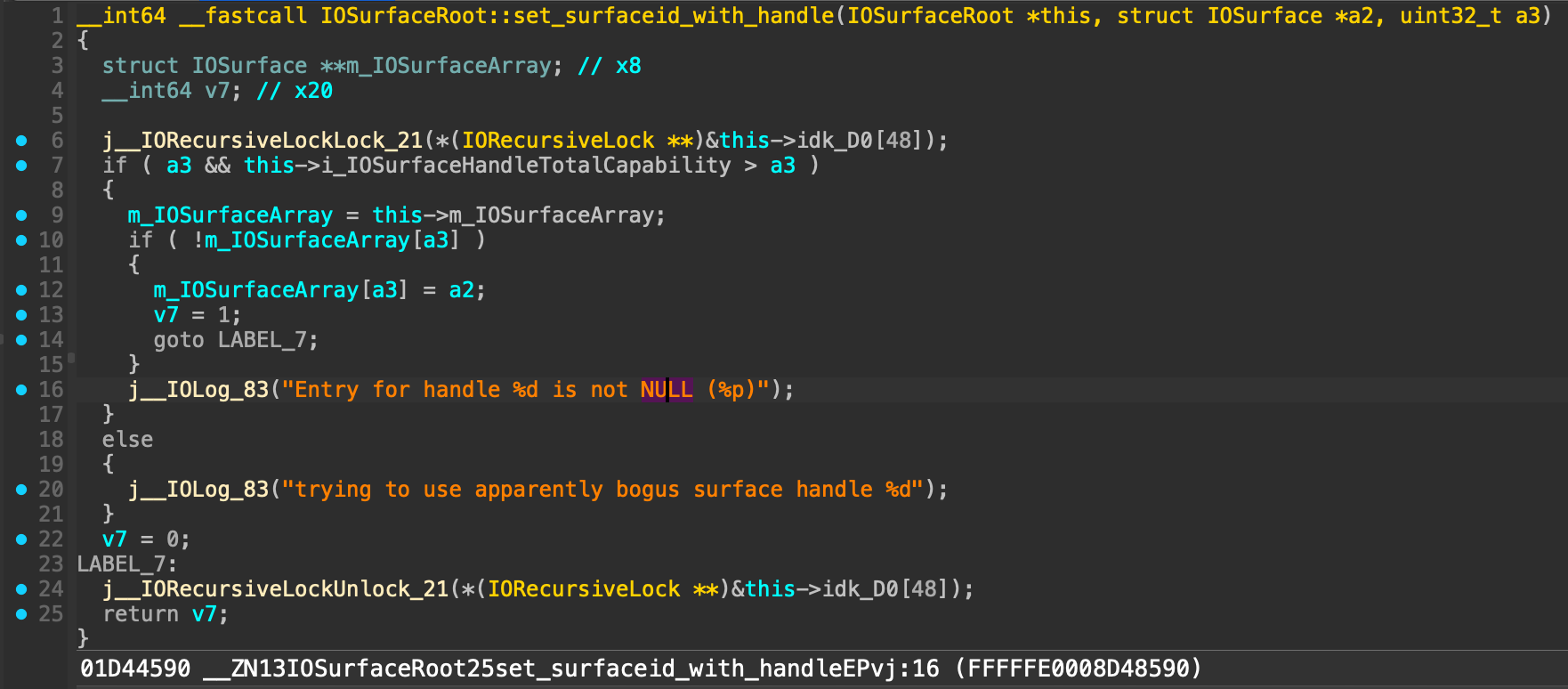Toggle breakpoint dot on line 9
The height and width of the screenshot is (689, 1568).
tap(21, 215)
